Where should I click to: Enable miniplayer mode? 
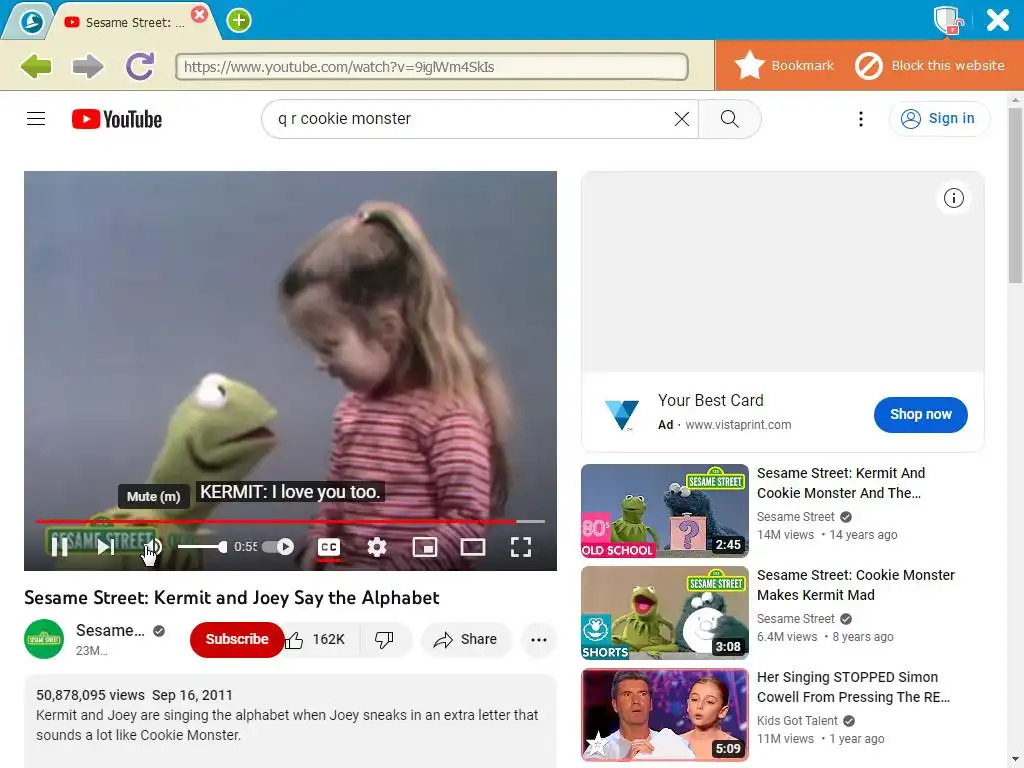click(x=424, y=547)
